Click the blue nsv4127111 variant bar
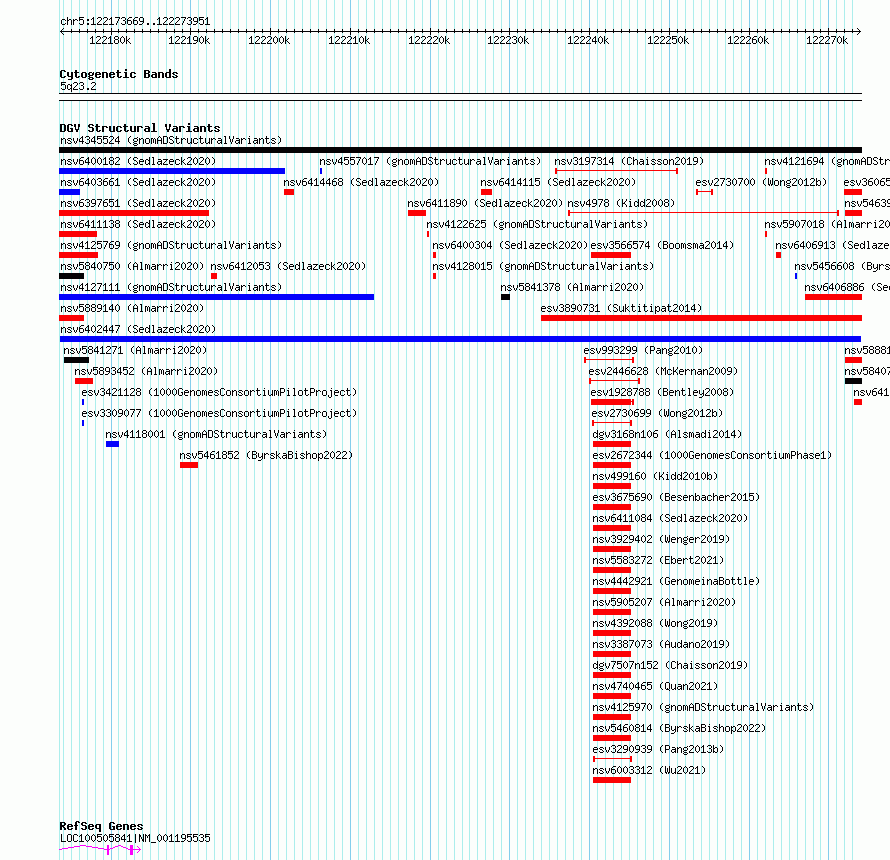This screenshot has width=890, height=860. 217,297
